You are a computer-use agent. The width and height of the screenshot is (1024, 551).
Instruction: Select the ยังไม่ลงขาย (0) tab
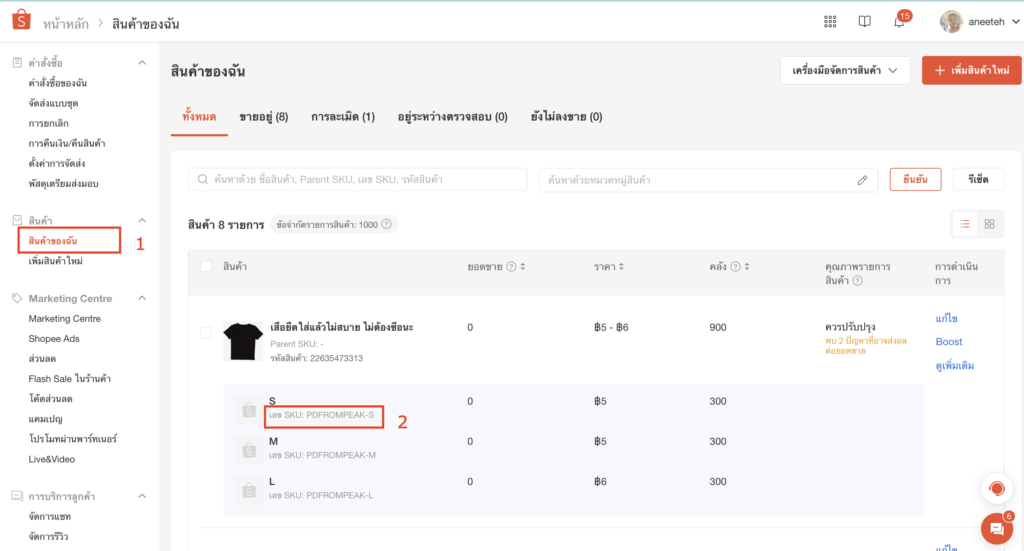coord(566,117)
